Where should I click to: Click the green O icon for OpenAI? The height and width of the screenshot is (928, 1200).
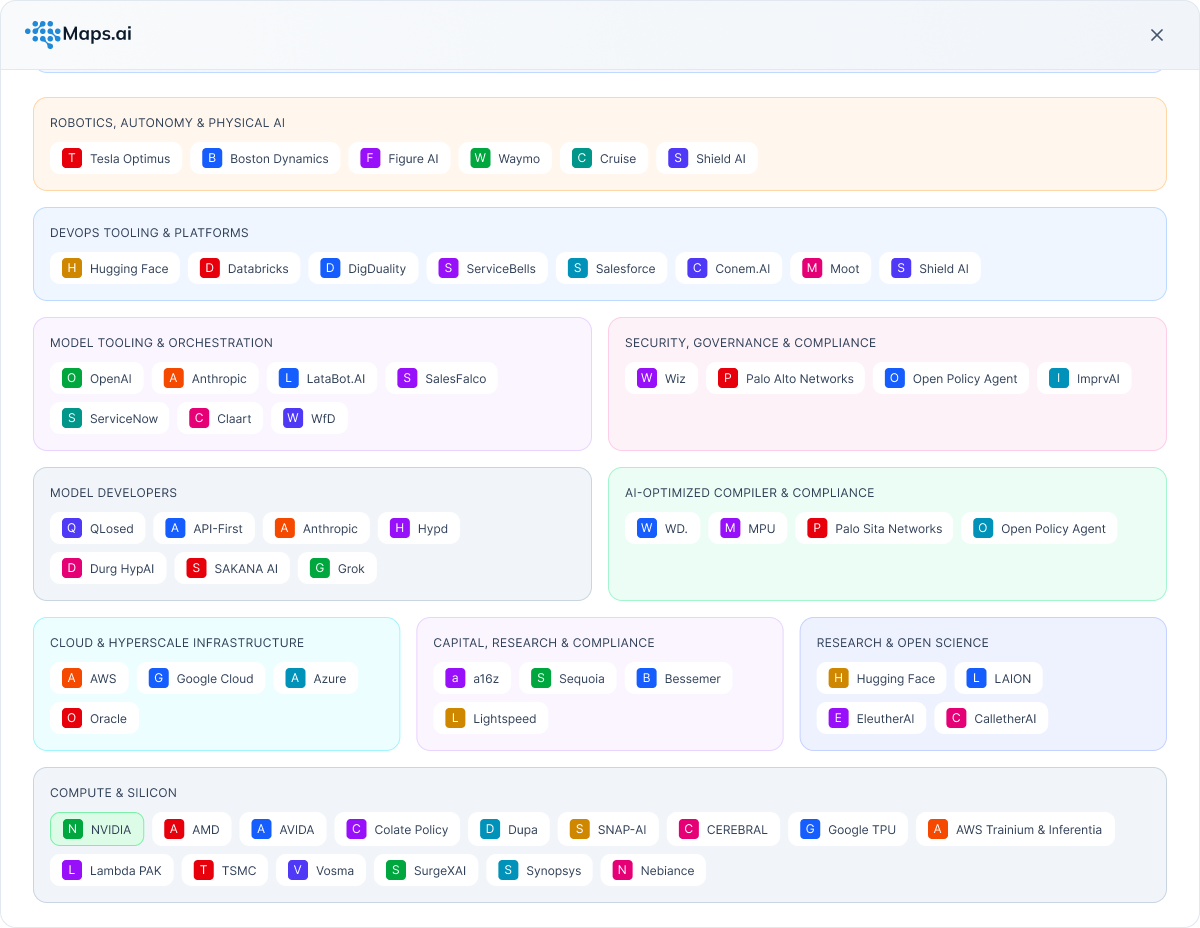pyautogui.click(x=71, y=378)
